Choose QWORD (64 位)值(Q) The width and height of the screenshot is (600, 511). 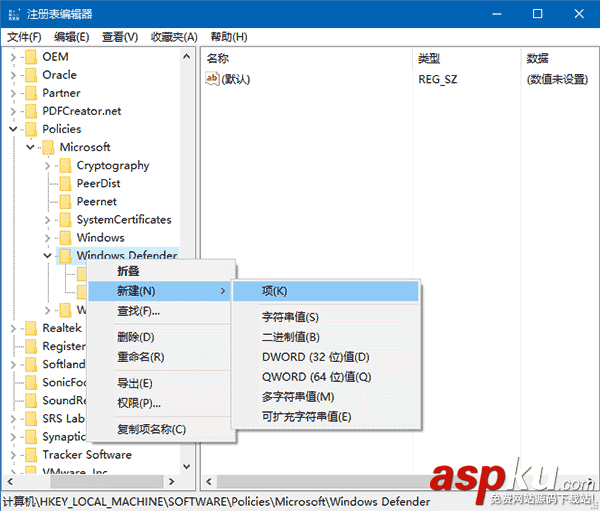[x=326, y=377]
